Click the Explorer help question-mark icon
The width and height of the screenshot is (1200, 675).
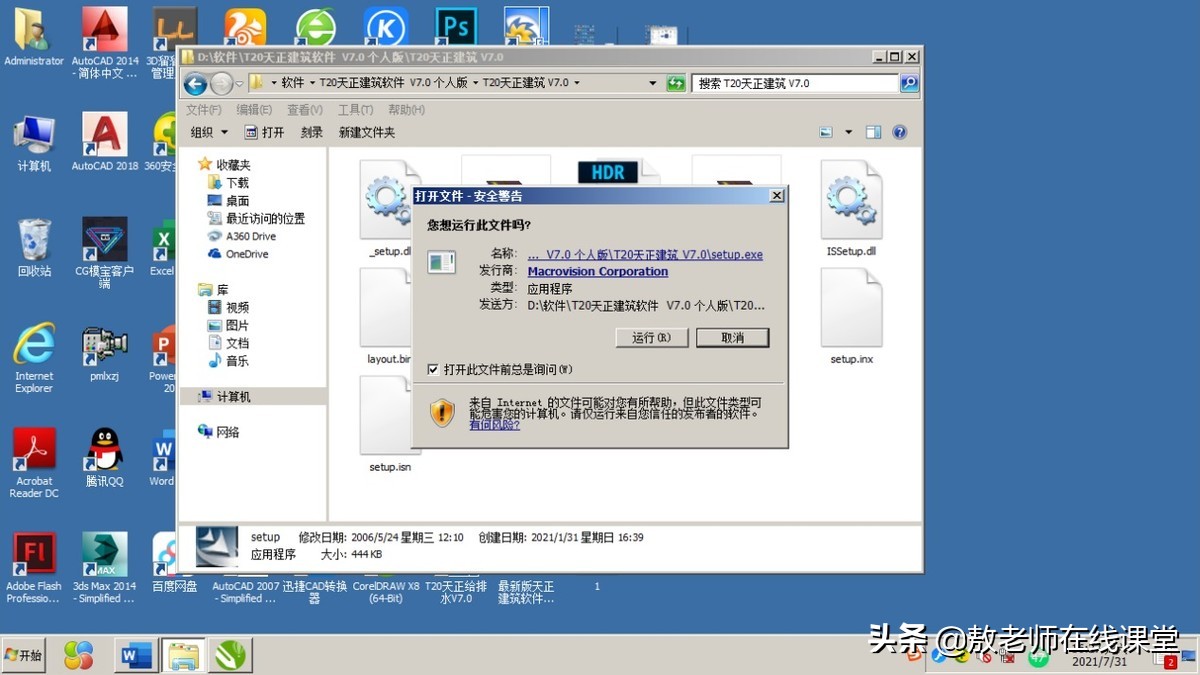898,131
